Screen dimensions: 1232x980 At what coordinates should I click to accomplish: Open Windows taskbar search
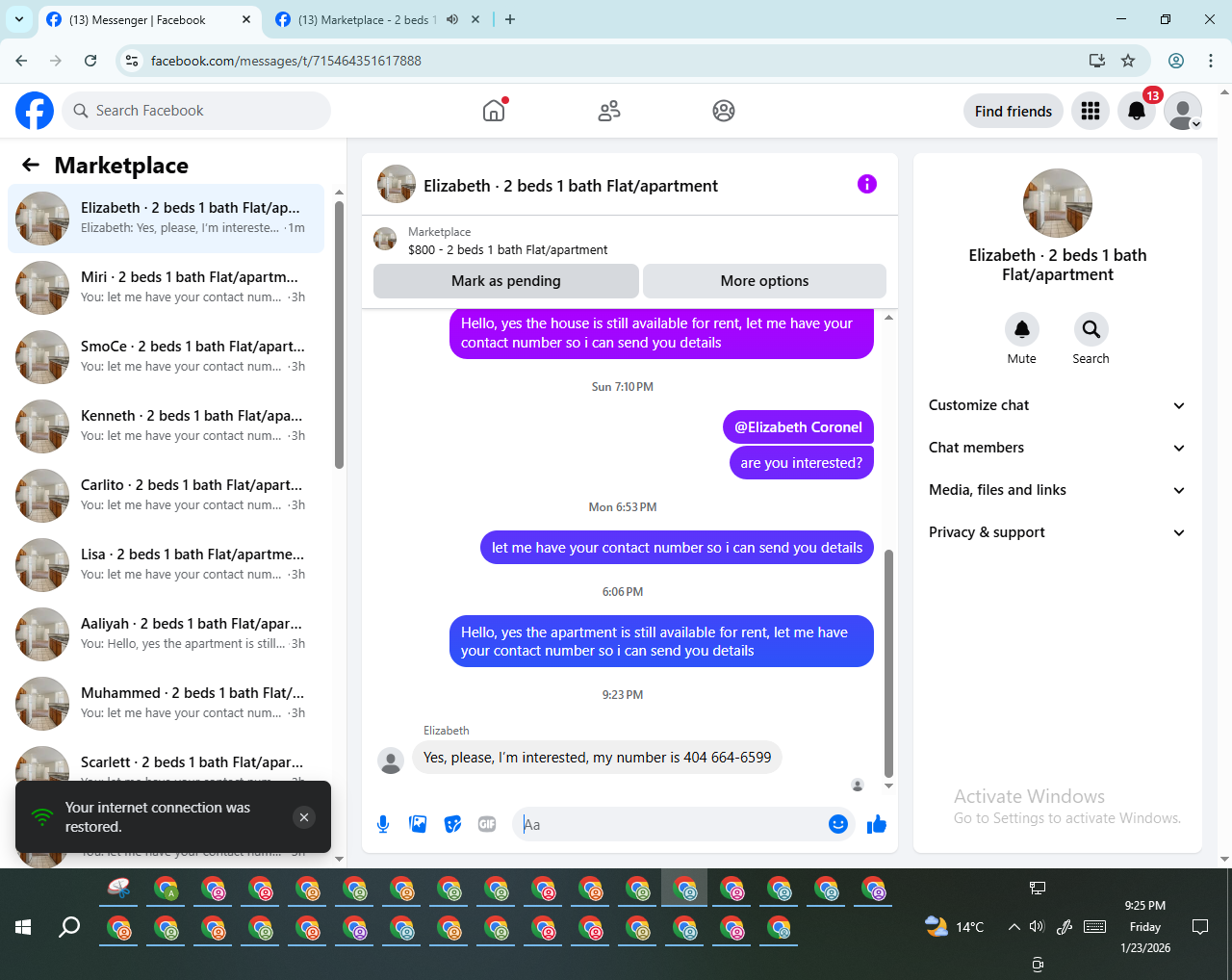[x=69, y=927]
